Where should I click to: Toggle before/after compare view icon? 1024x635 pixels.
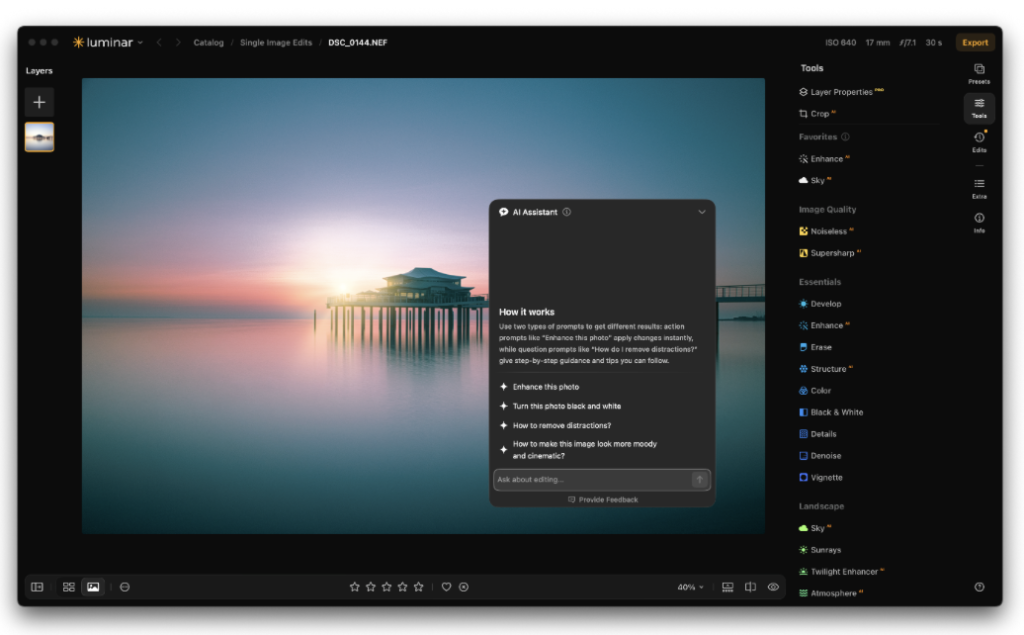point(750,587)
